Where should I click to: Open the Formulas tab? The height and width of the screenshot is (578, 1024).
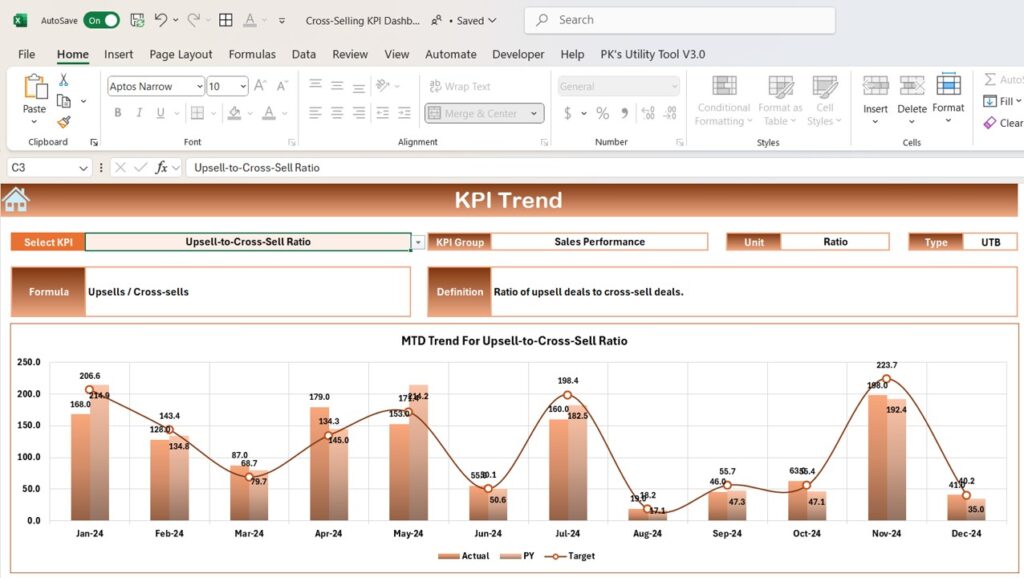tap(252, 54)
